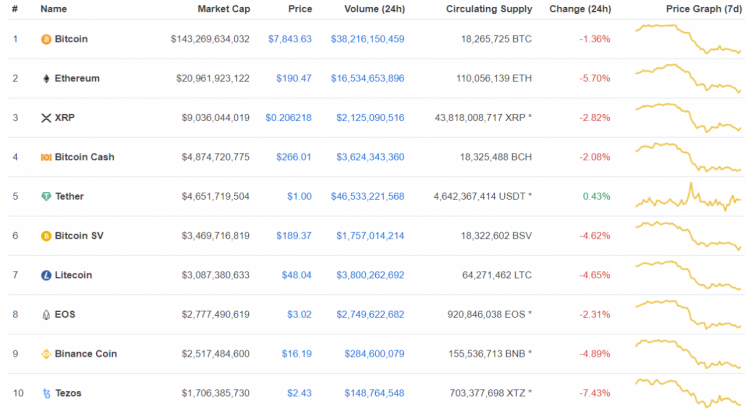The image size is (745, 412).
Task: Select Binance Coin change -4.89%
Action: coord(595,354)
